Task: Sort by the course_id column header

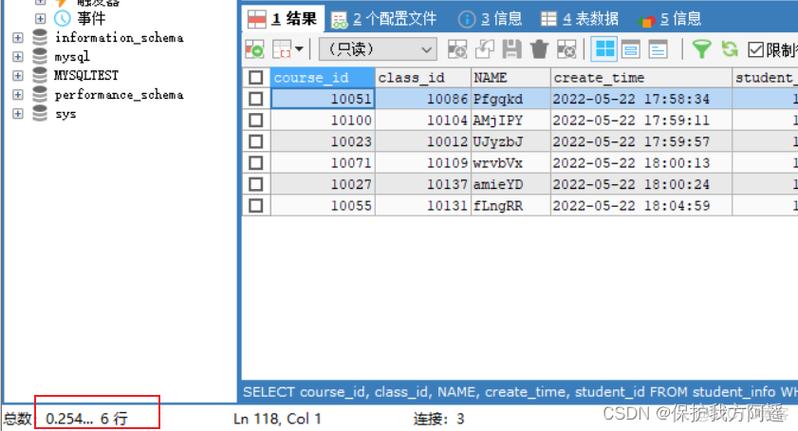Action: coord(323,78)
